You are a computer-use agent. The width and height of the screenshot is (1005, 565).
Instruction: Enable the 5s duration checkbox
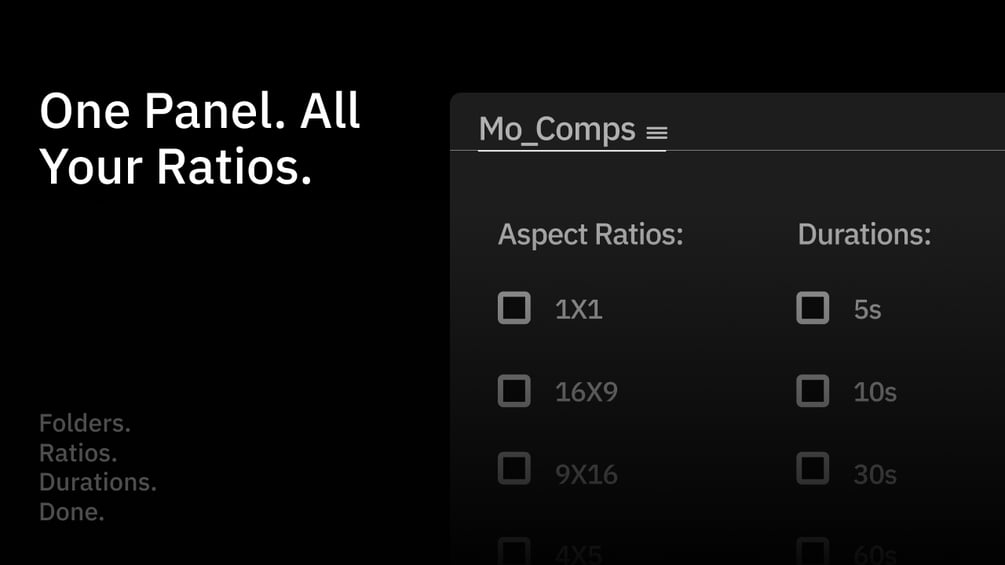click(x=812, y=308)
